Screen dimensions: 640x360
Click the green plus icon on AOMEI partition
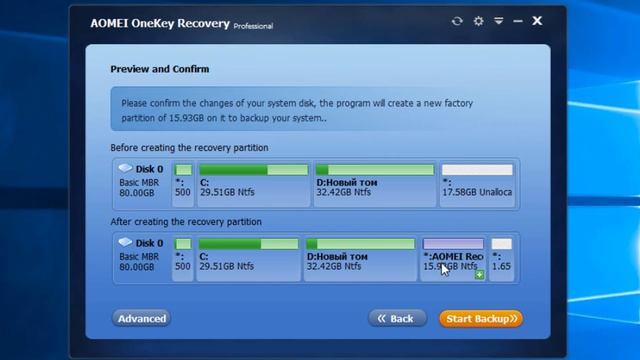(x=480, y=275)
